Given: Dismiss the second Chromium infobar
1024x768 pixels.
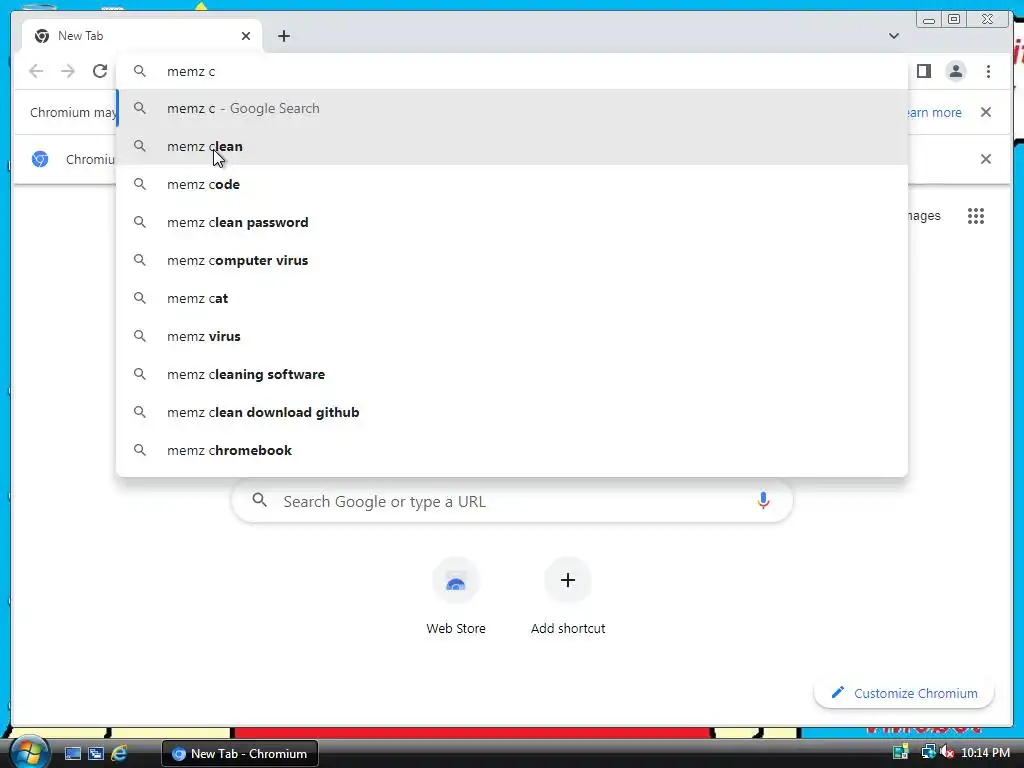Looking at the screenshot, I should click(985, 159).
